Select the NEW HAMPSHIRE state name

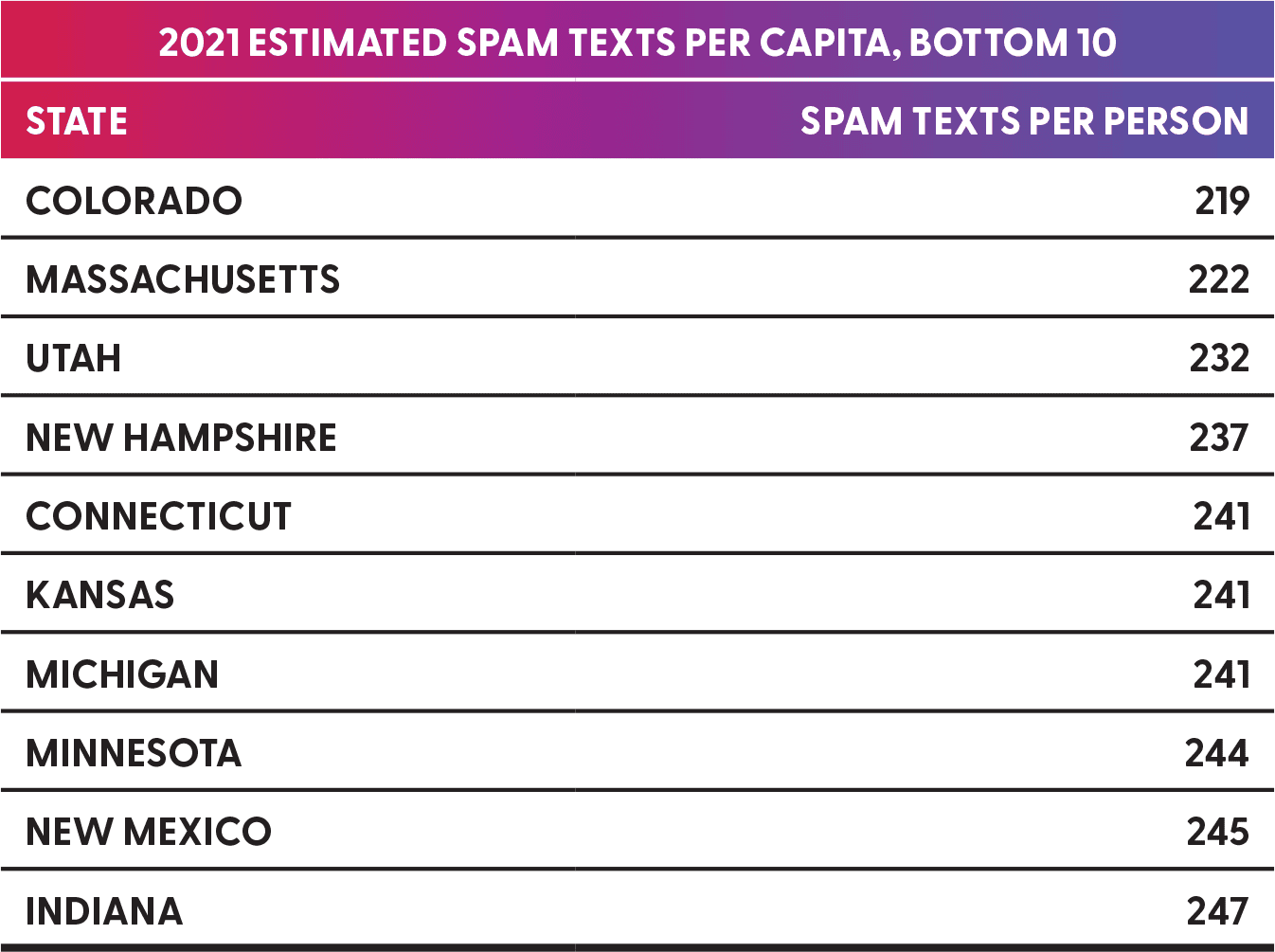pos(181,438)
